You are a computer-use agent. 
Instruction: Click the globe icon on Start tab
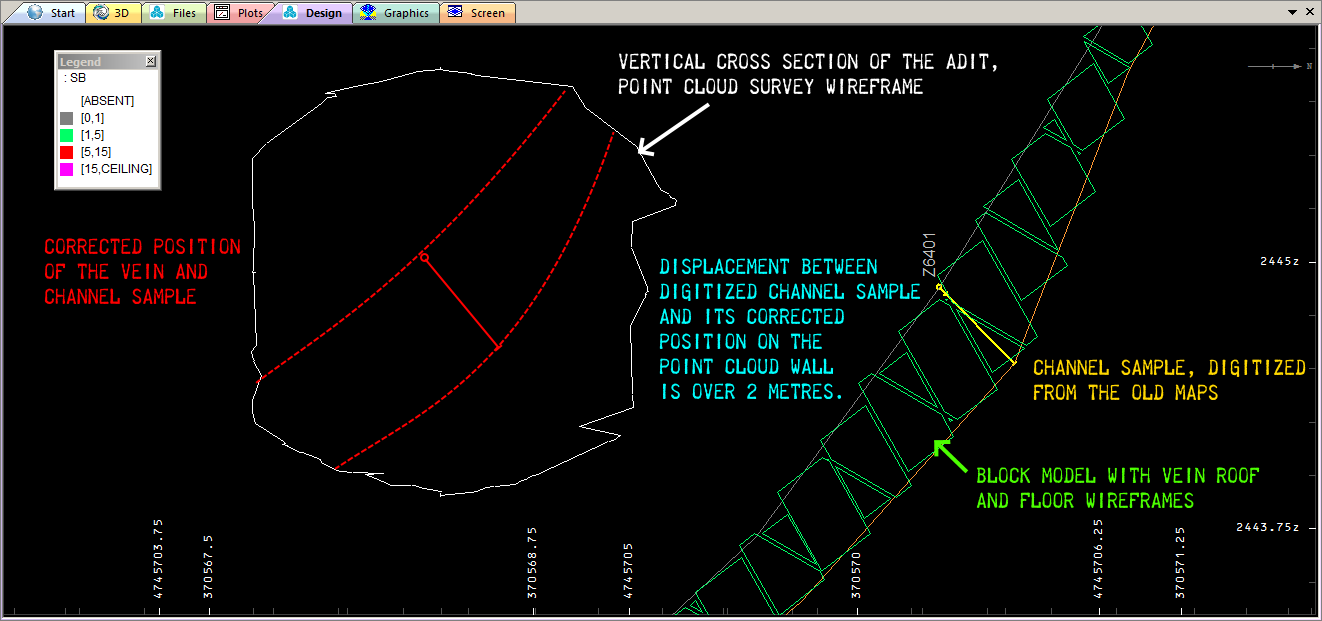(35, 13)
